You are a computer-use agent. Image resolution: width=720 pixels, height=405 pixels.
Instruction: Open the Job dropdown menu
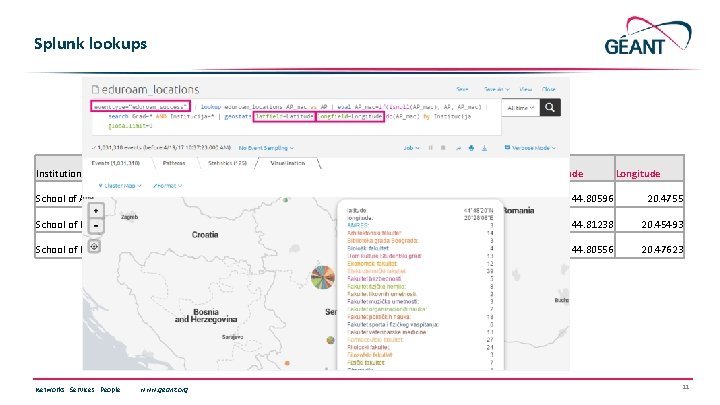[411, 148]
